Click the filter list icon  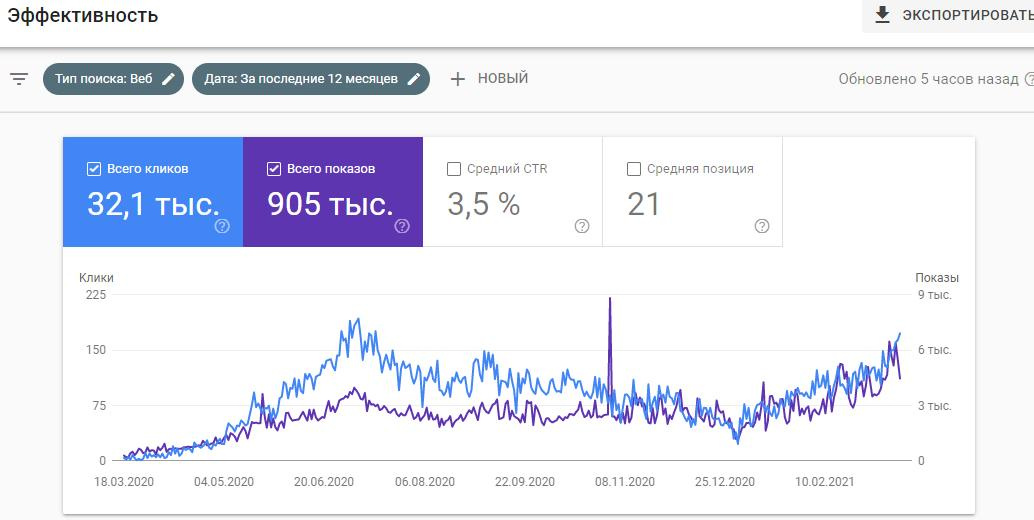coord(19,79)
